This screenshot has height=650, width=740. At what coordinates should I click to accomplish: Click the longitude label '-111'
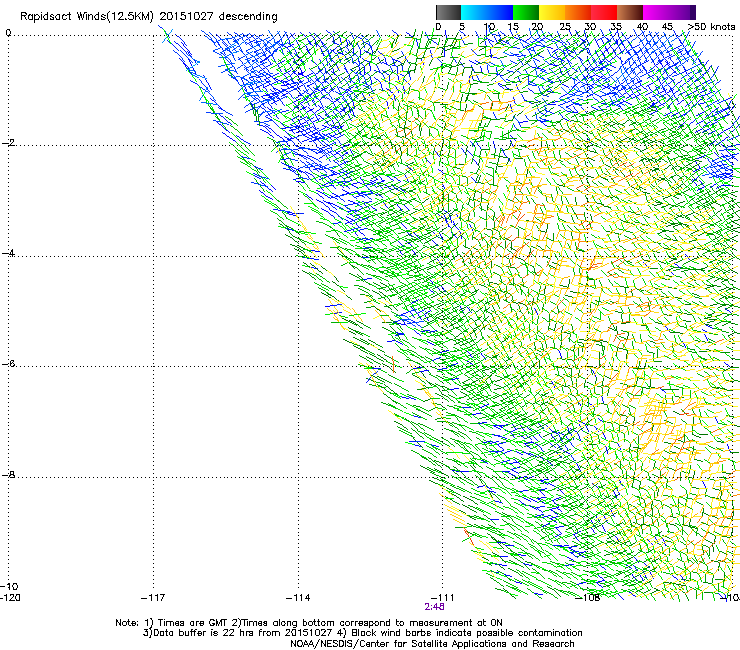pos(443,598)
